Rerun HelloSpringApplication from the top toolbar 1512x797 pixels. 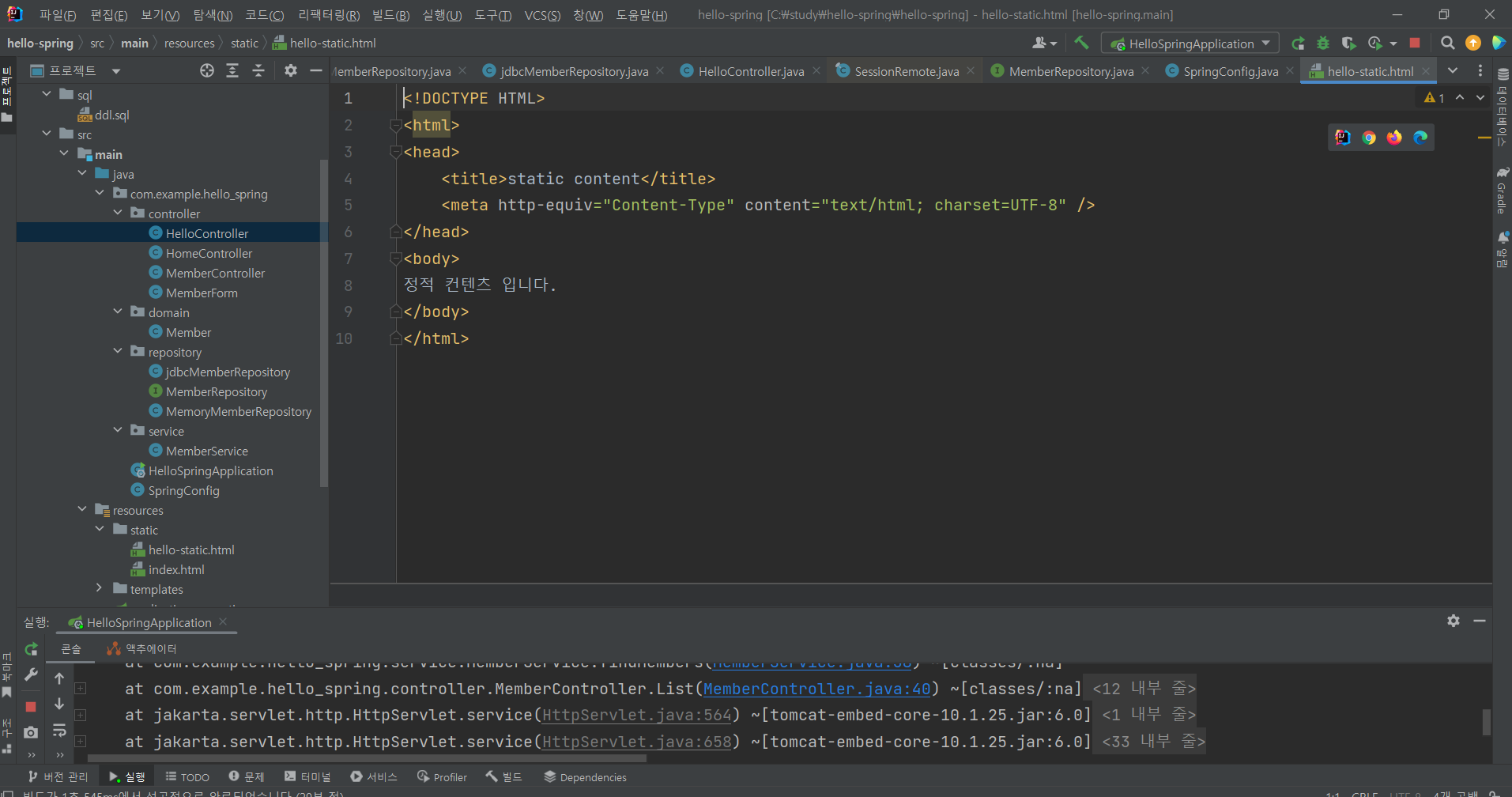(x=1298, y=43)
